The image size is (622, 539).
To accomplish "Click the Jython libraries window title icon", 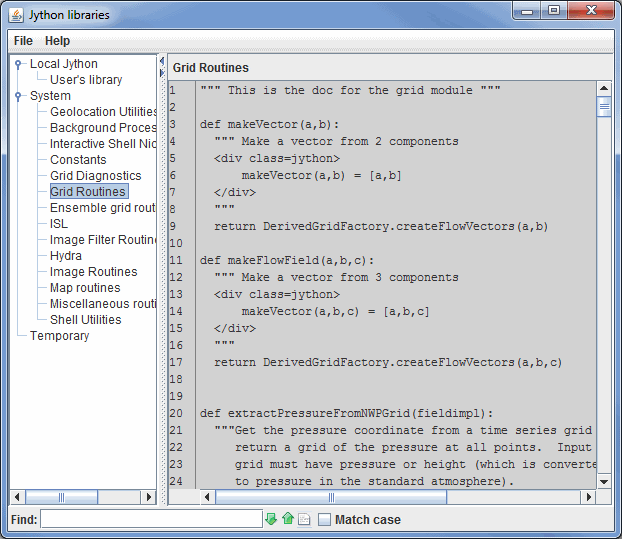I will pos(15,14).
